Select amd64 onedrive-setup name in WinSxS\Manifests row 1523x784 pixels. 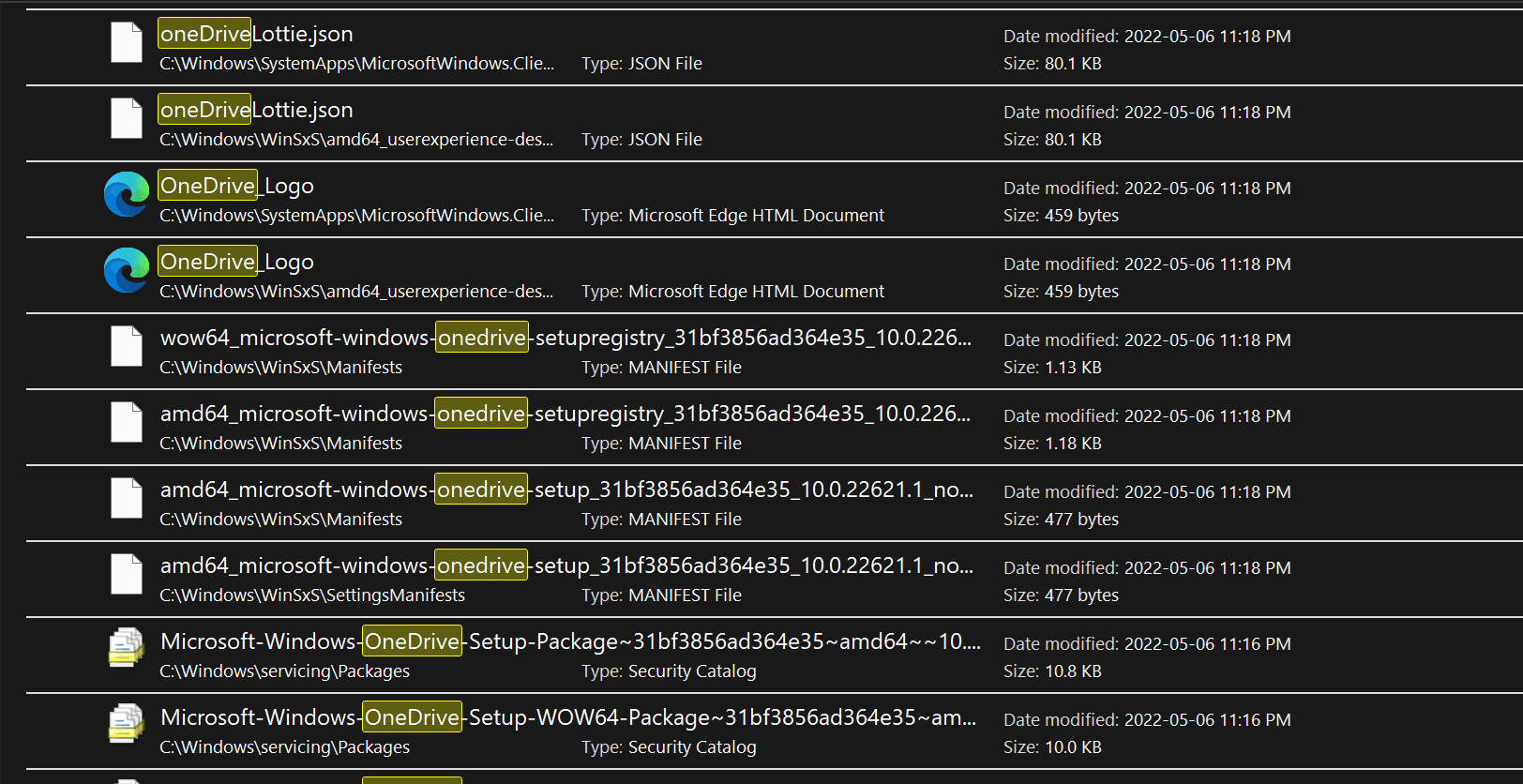[x=566, y=490]
